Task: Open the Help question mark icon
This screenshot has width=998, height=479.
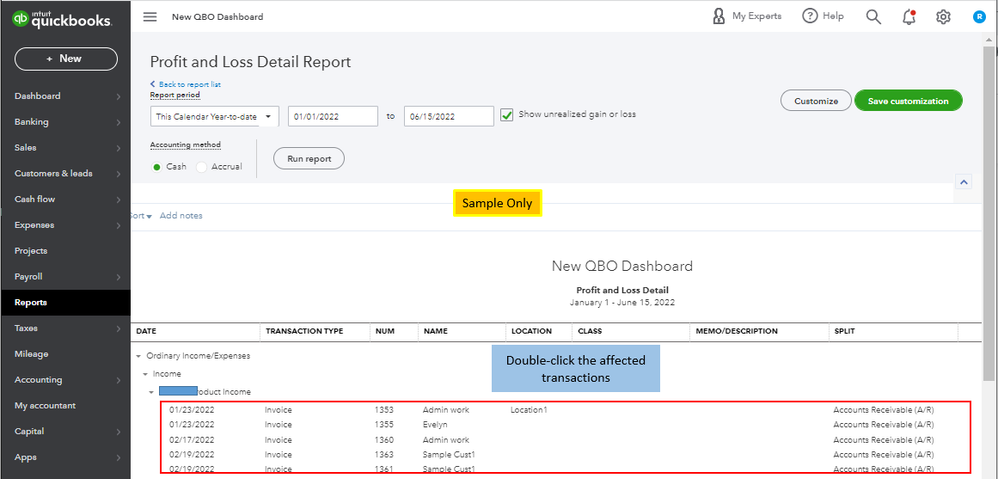Action: (x=808, y=17)
